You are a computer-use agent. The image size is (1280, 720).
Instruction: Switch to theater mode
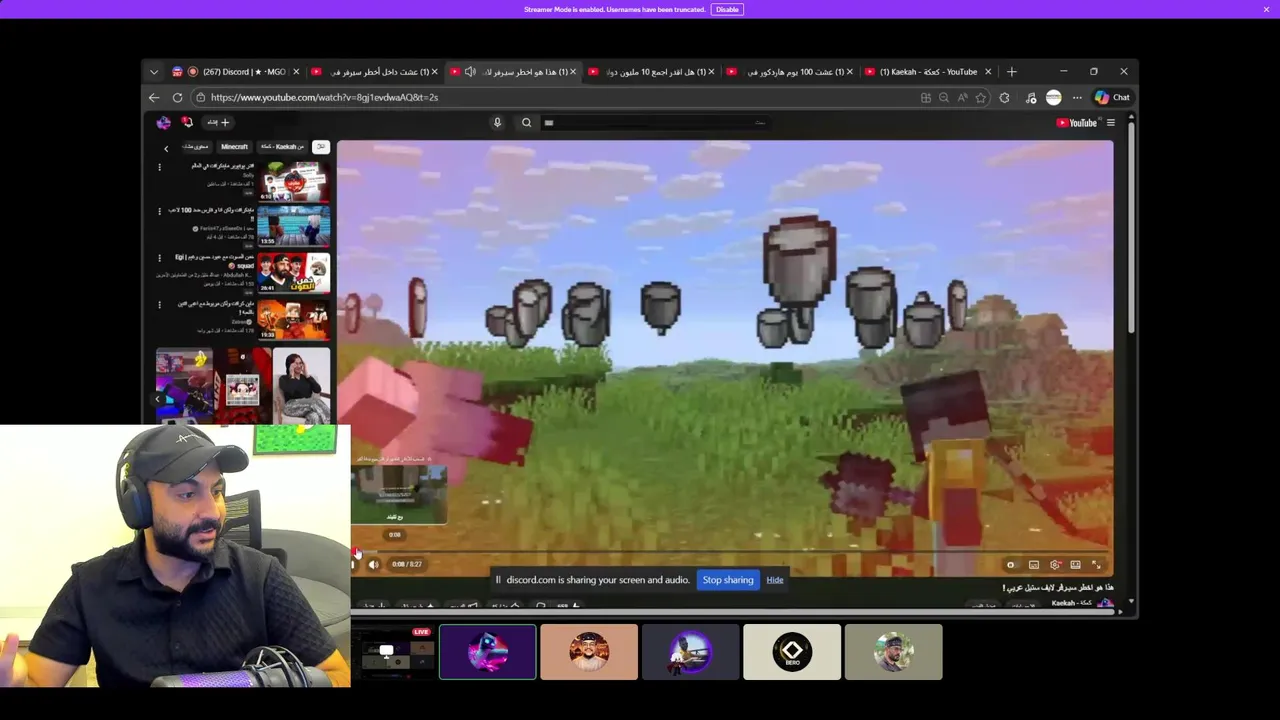(1075, 565)
